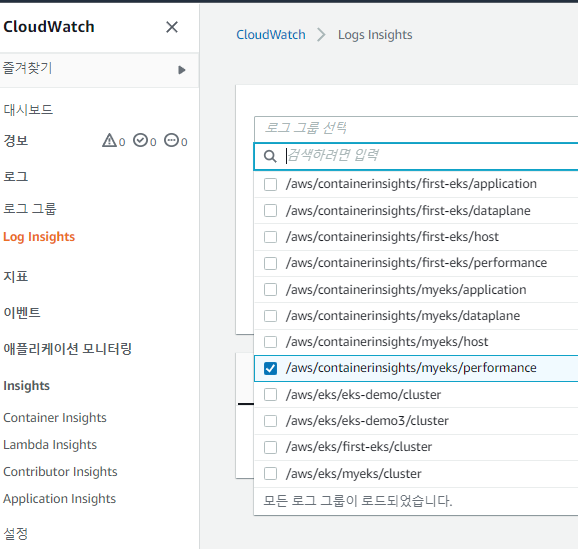Select /aws/eks/first-eks/cluster text

point(359,447)
